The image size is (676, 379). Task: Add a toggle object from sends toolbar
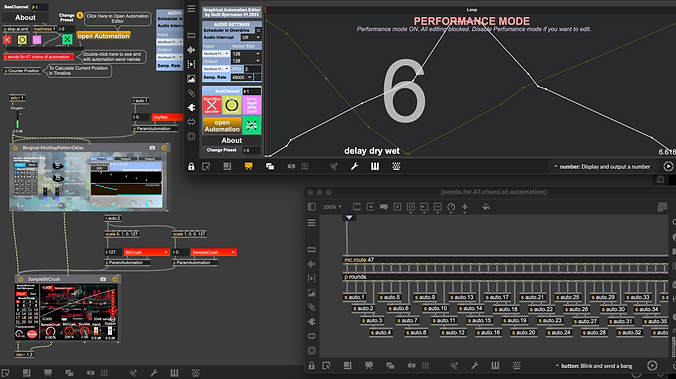click(397, 207)
